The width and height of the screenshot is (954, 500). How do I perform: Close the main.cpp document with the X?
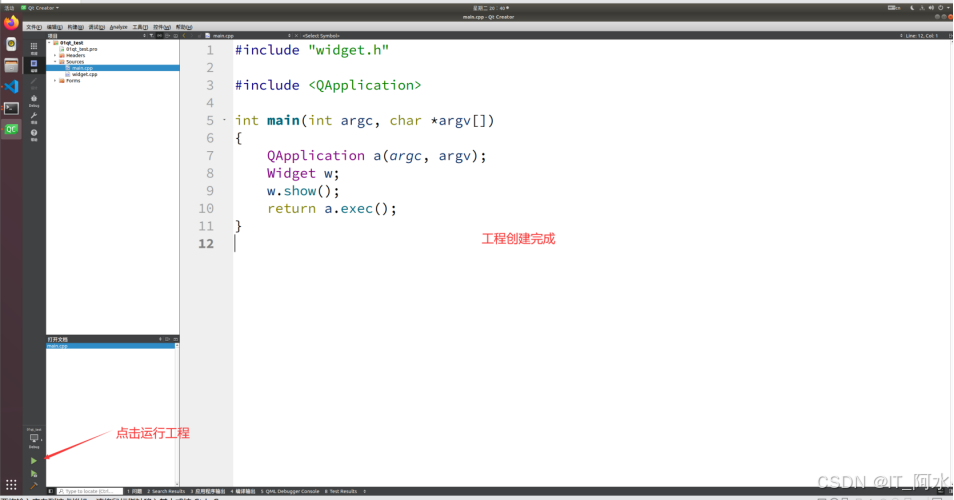296,36
